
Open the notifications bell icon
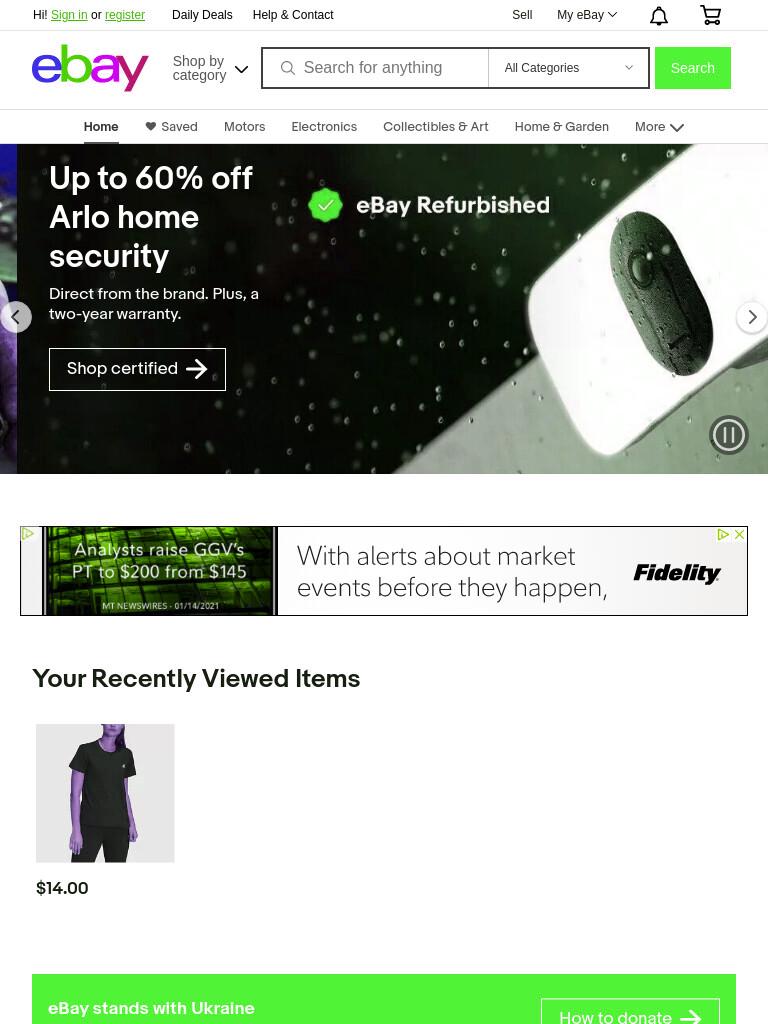pos(658,15)
